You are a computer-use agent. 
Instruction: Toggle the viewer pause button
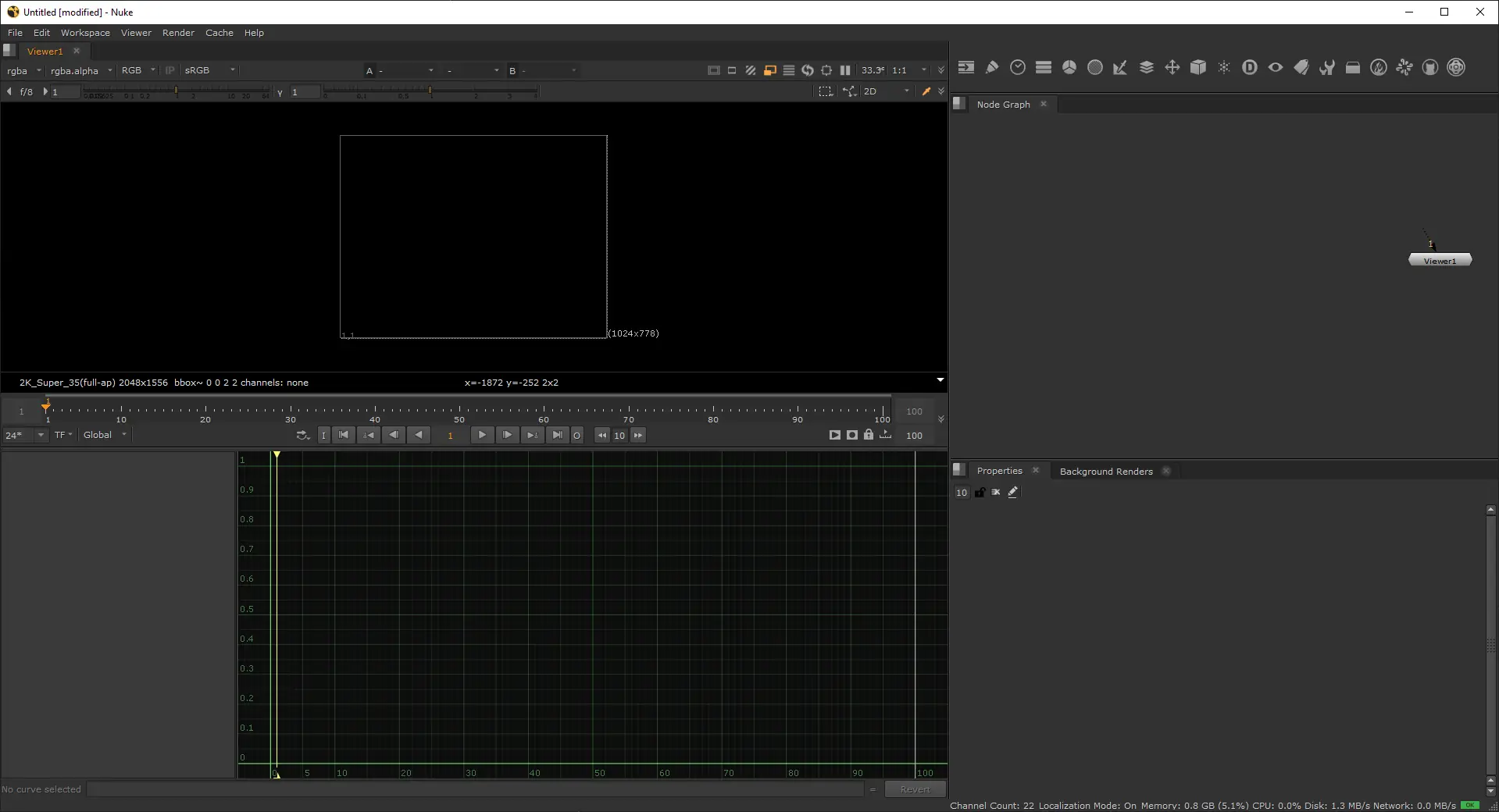[845, 70]
